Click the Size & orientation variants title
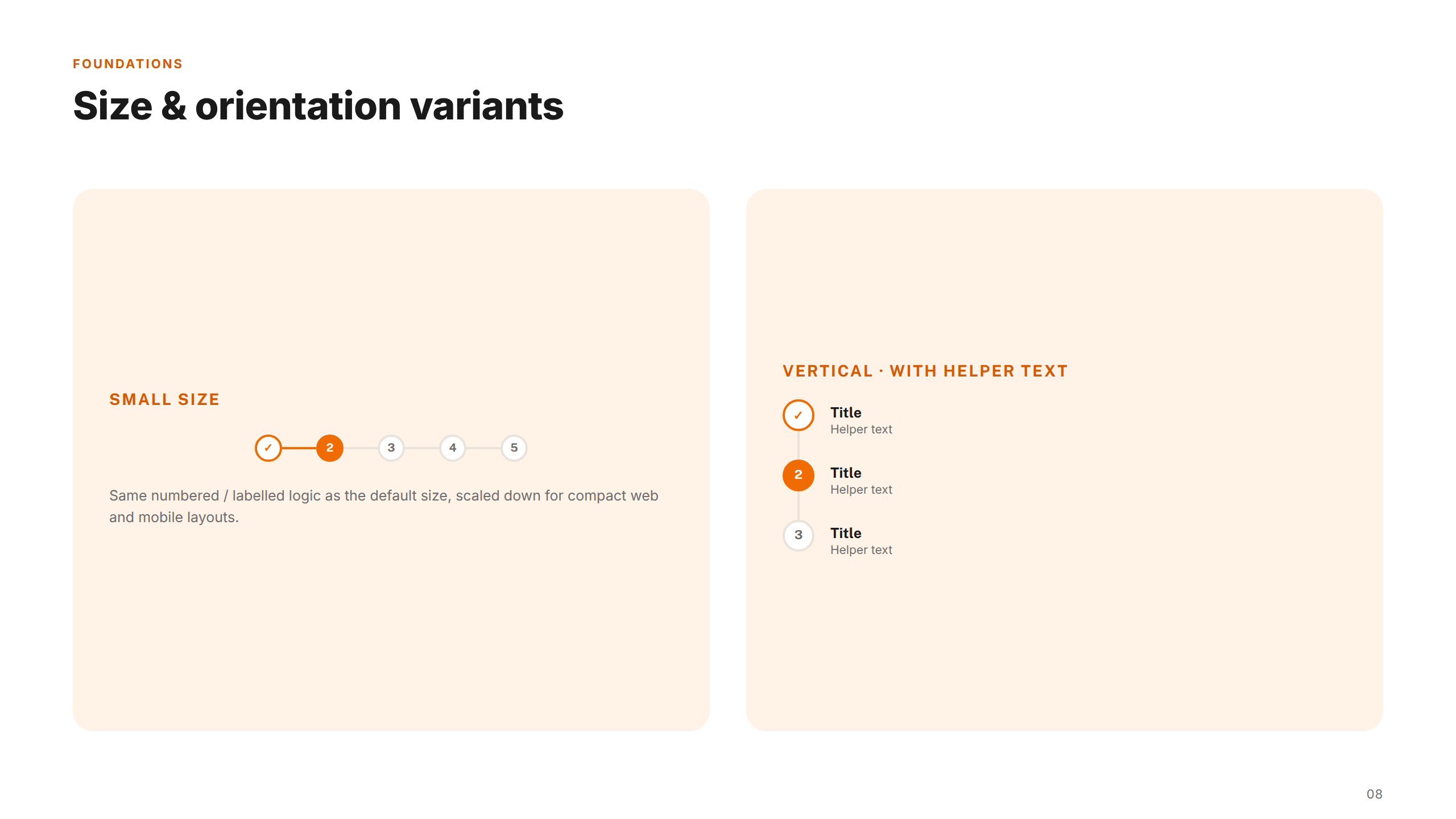Viewport: 1456px width, 819px height. point(318,106)
